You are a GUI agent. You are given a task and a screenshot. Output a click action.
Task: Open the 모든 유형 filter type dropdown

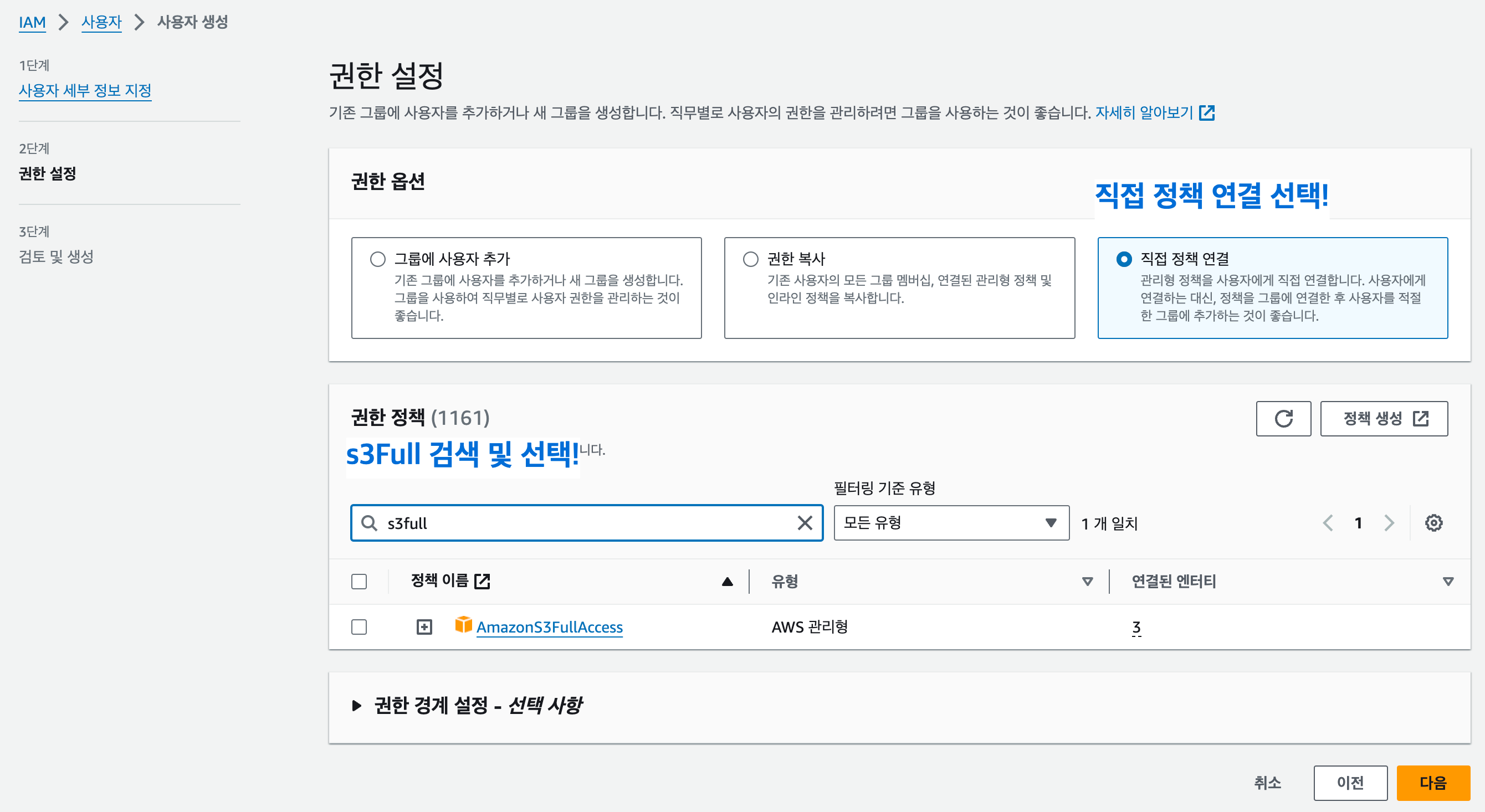click(x=951, y=523)
